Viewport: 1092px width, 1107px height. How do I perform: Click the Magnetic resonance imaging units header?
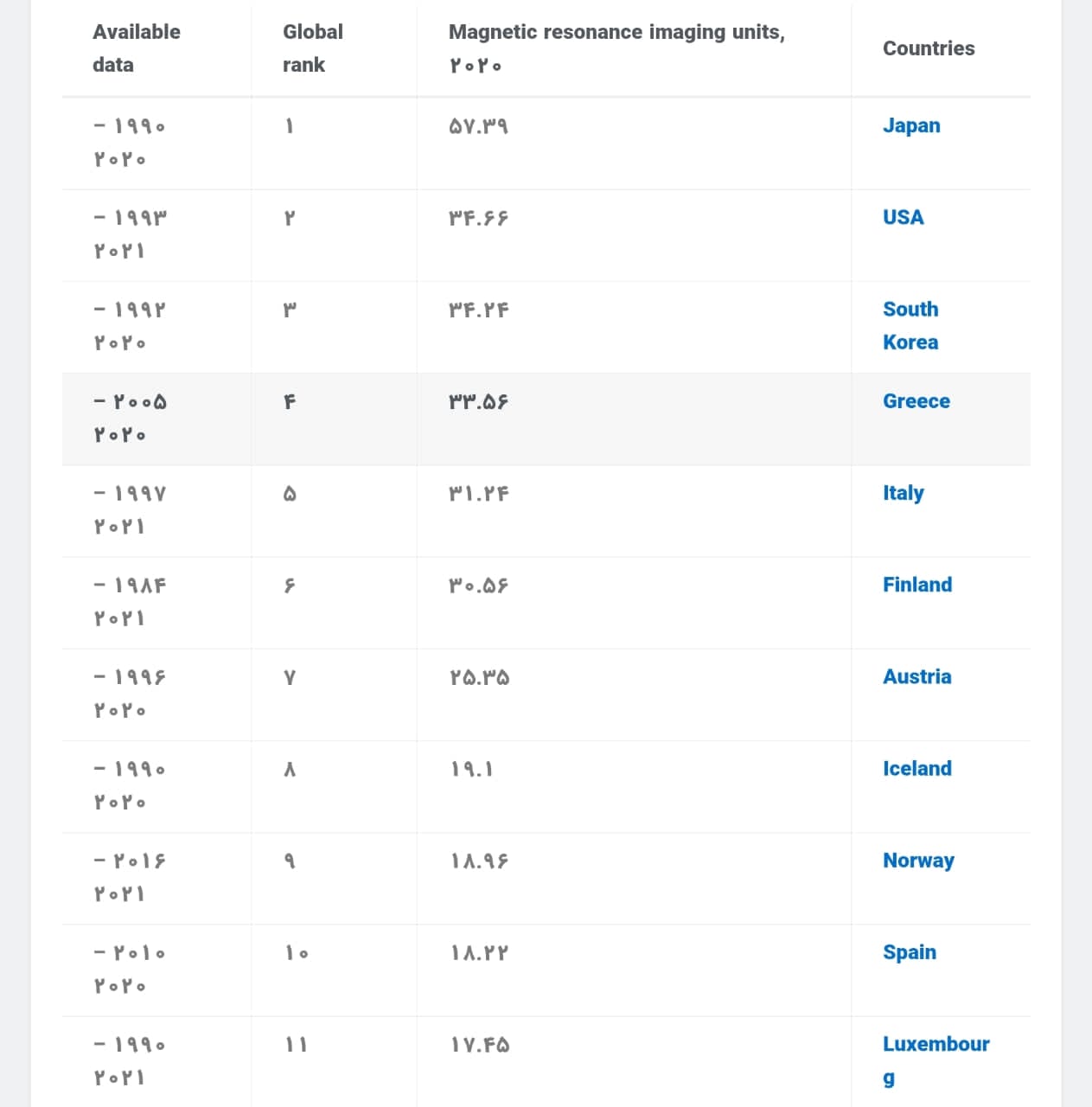pos(616,48)
